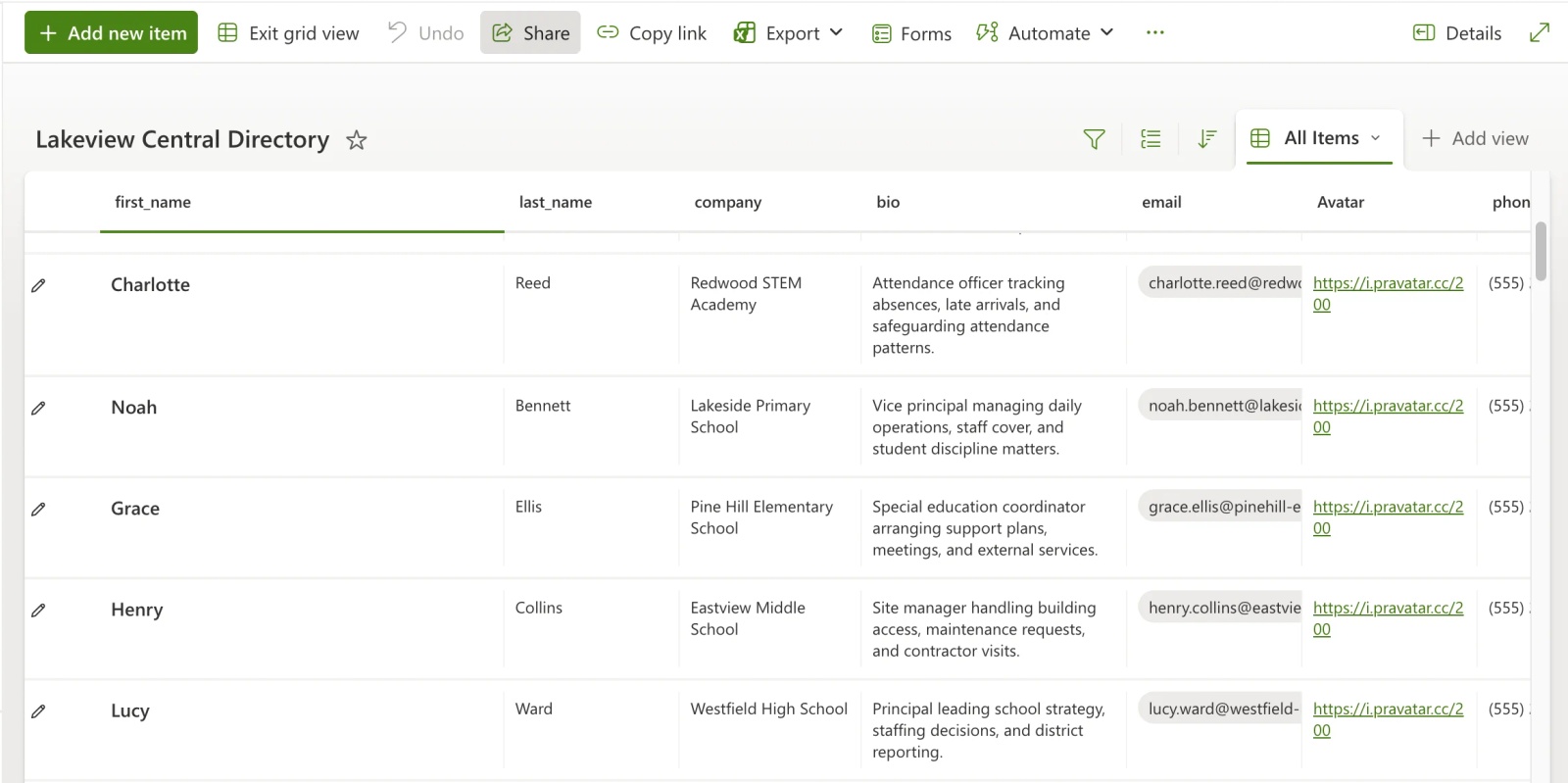Click the Undo command
This screenshot has height=783, width=1568.
[425, 32]
